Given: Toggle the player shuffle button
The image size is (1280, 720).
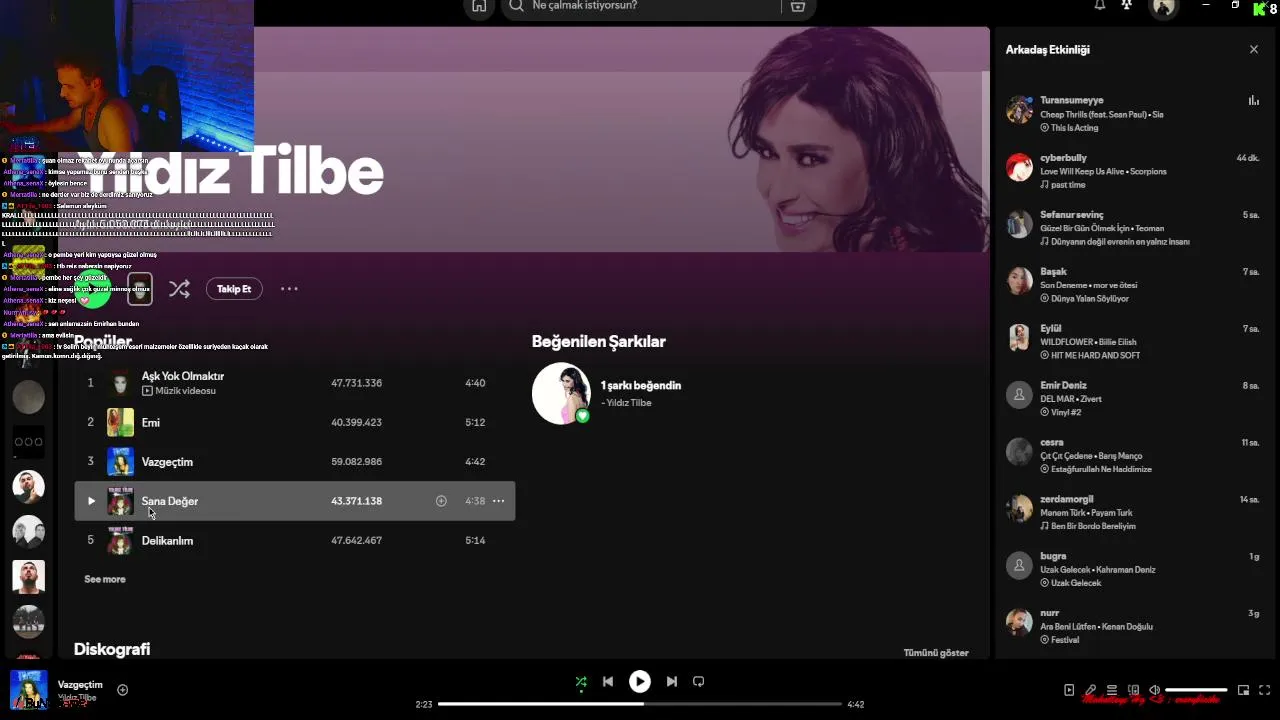Looking at the screenshot, I should click(581, 682).
